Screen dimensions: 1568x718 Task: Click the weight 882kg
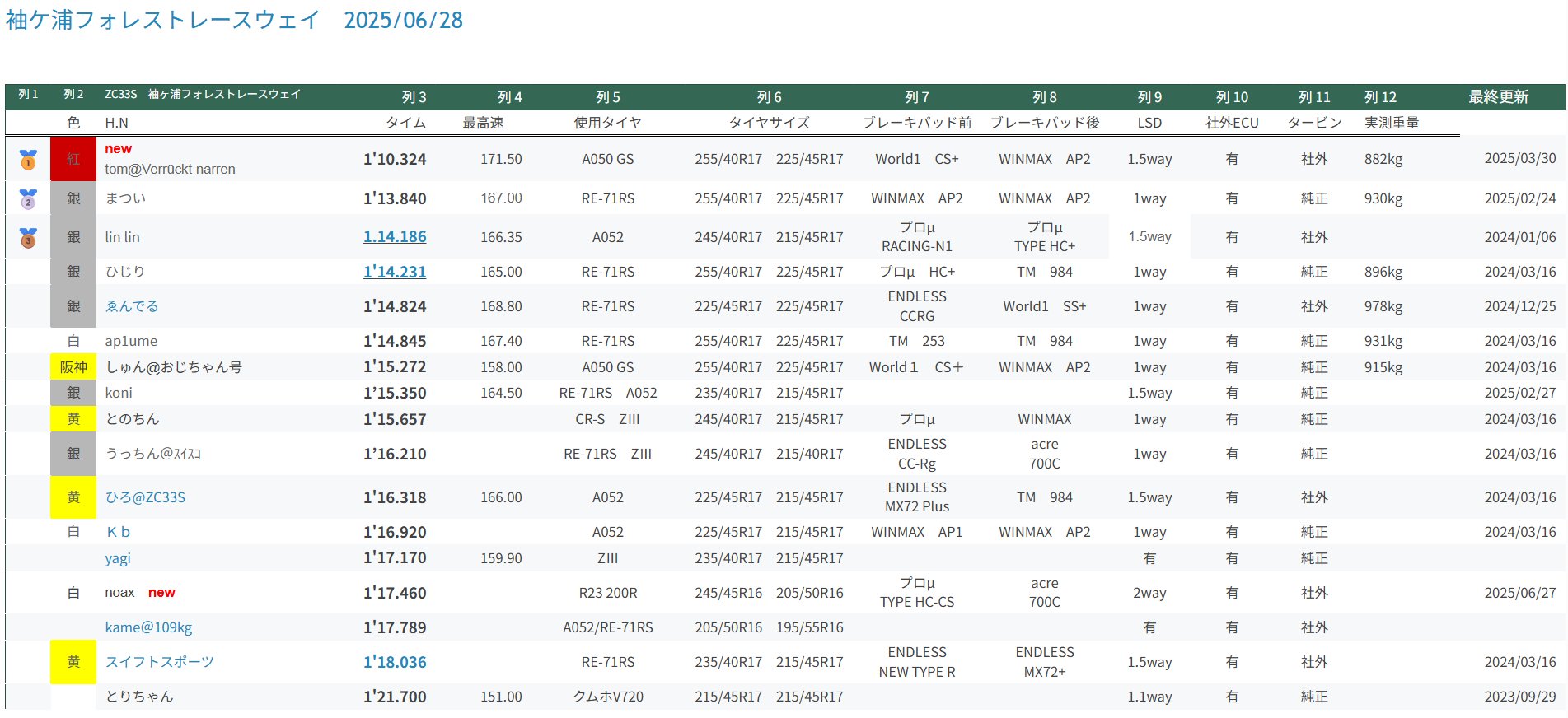tap(1383, 159)
